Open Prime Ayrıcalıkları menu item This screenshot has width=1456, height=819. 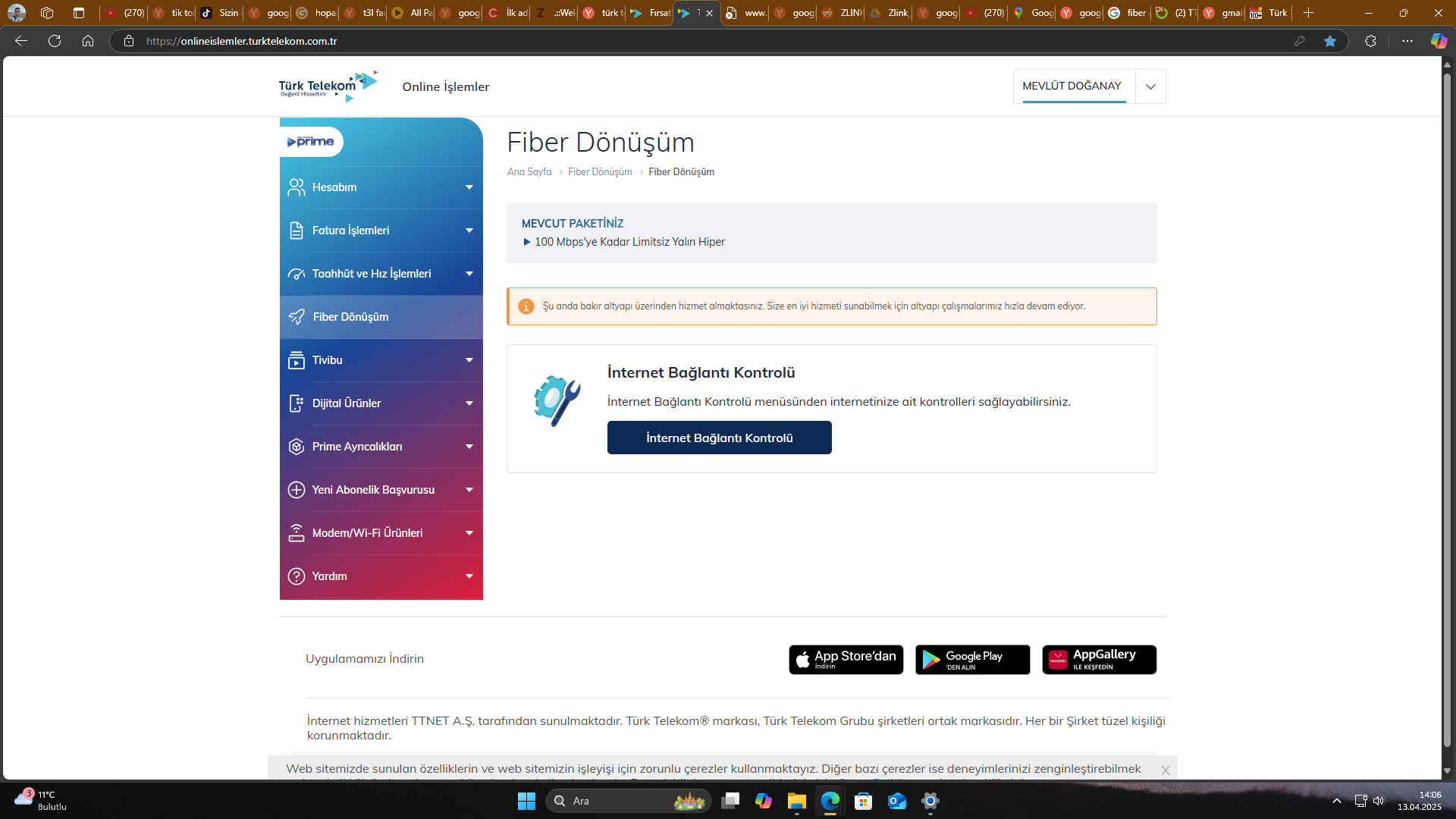point(357,447)
